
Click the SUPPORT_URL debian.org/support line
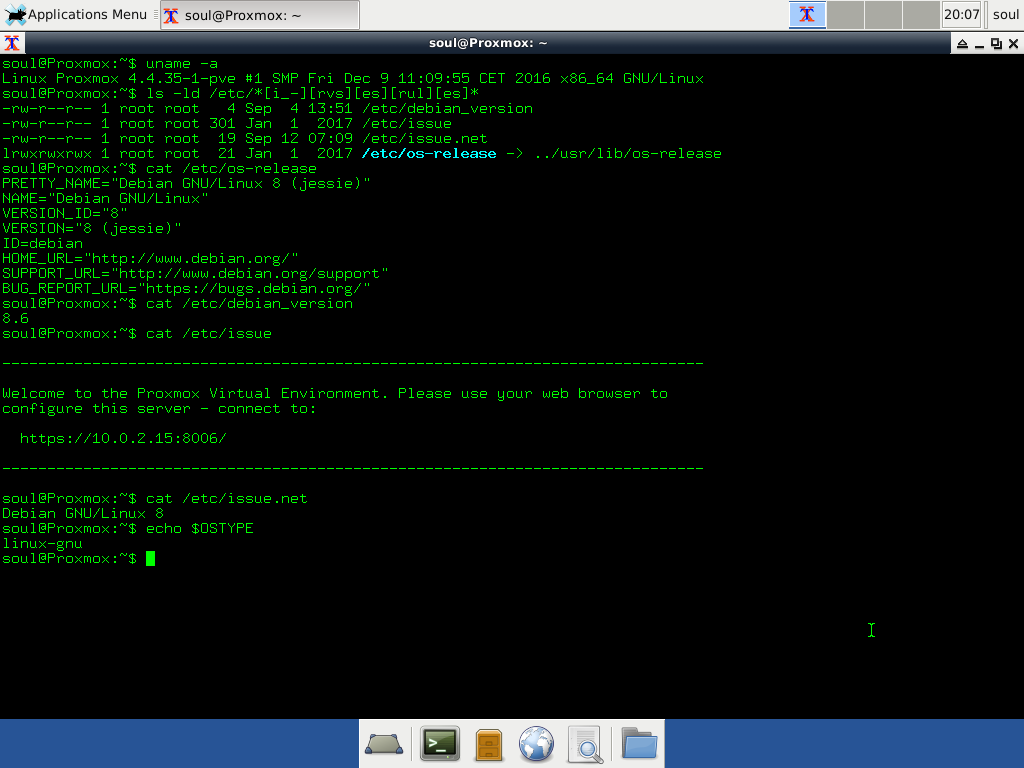click(195, 274)
